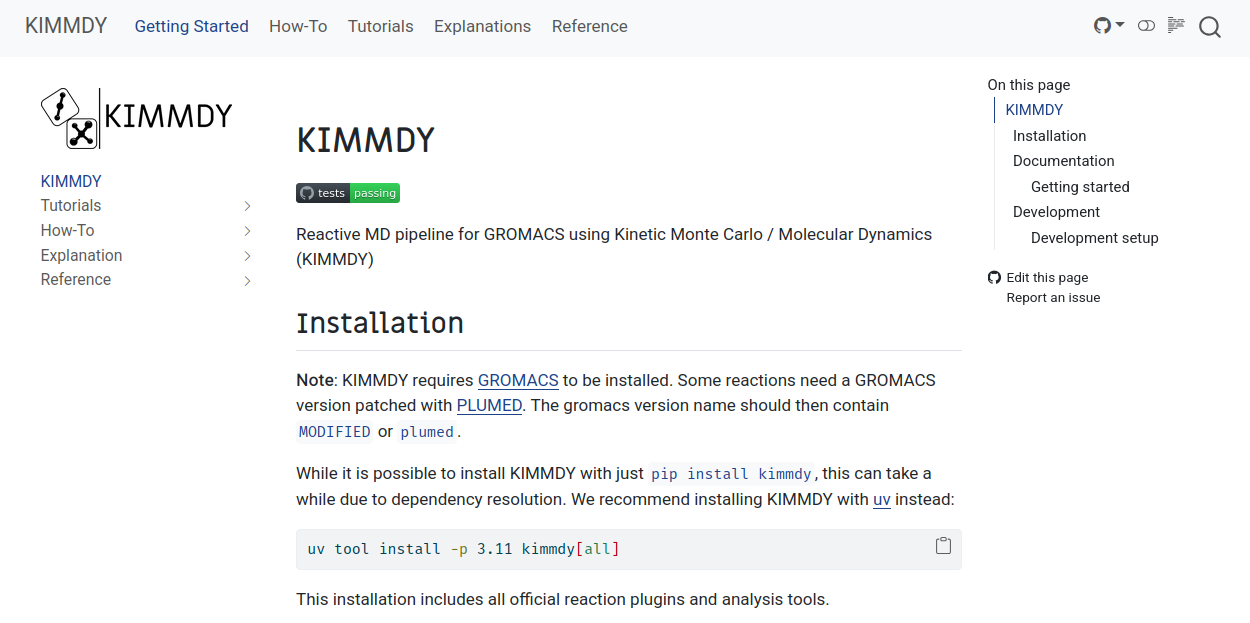Image resolution: width=1250 pixels, height=623 pixels.
Task: Jump to Development setup in page outline
Action: (1094, 238)
